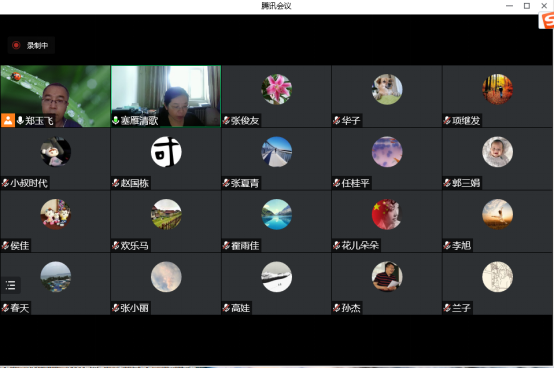Image resolution: width=554 pixels, height=368 pixels.
Task: Click the lake avatar of 霍雨佳
Action: coord(277,214)
